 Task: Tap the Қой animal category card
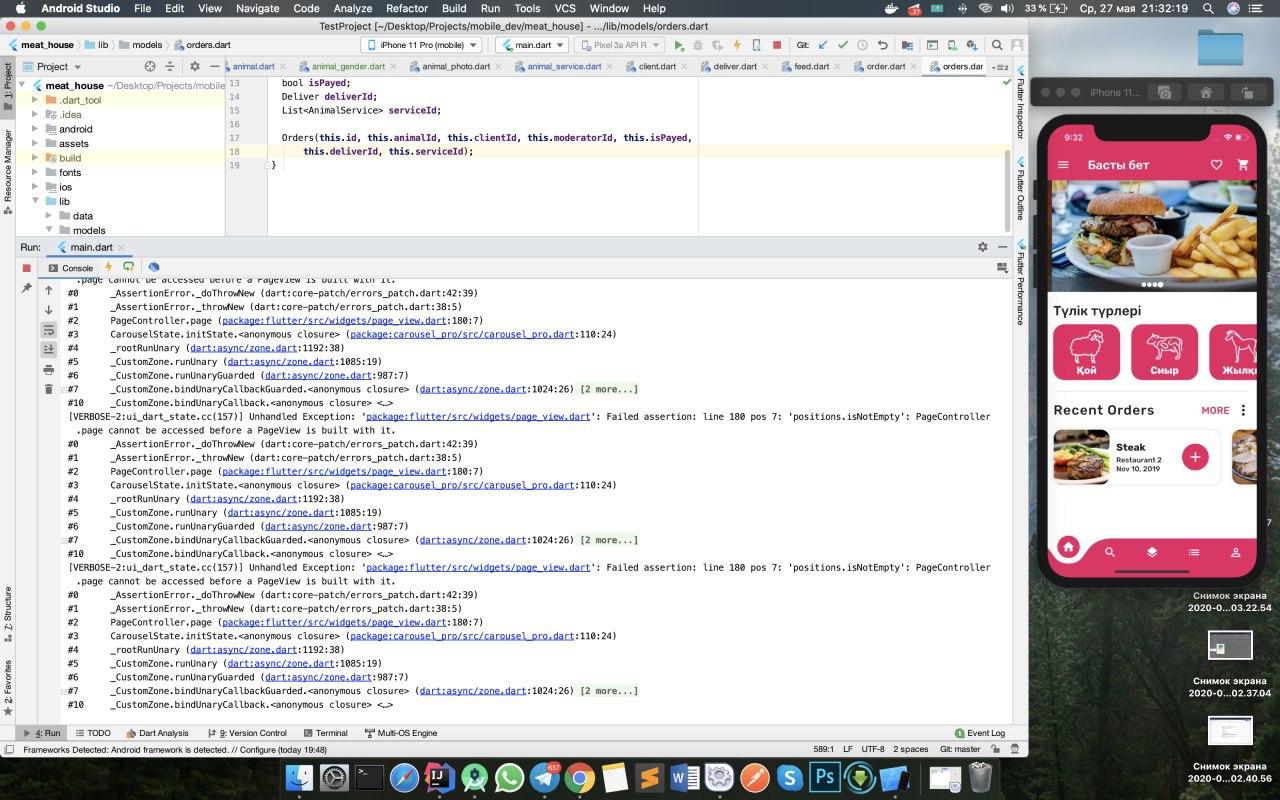(1086, 352)
